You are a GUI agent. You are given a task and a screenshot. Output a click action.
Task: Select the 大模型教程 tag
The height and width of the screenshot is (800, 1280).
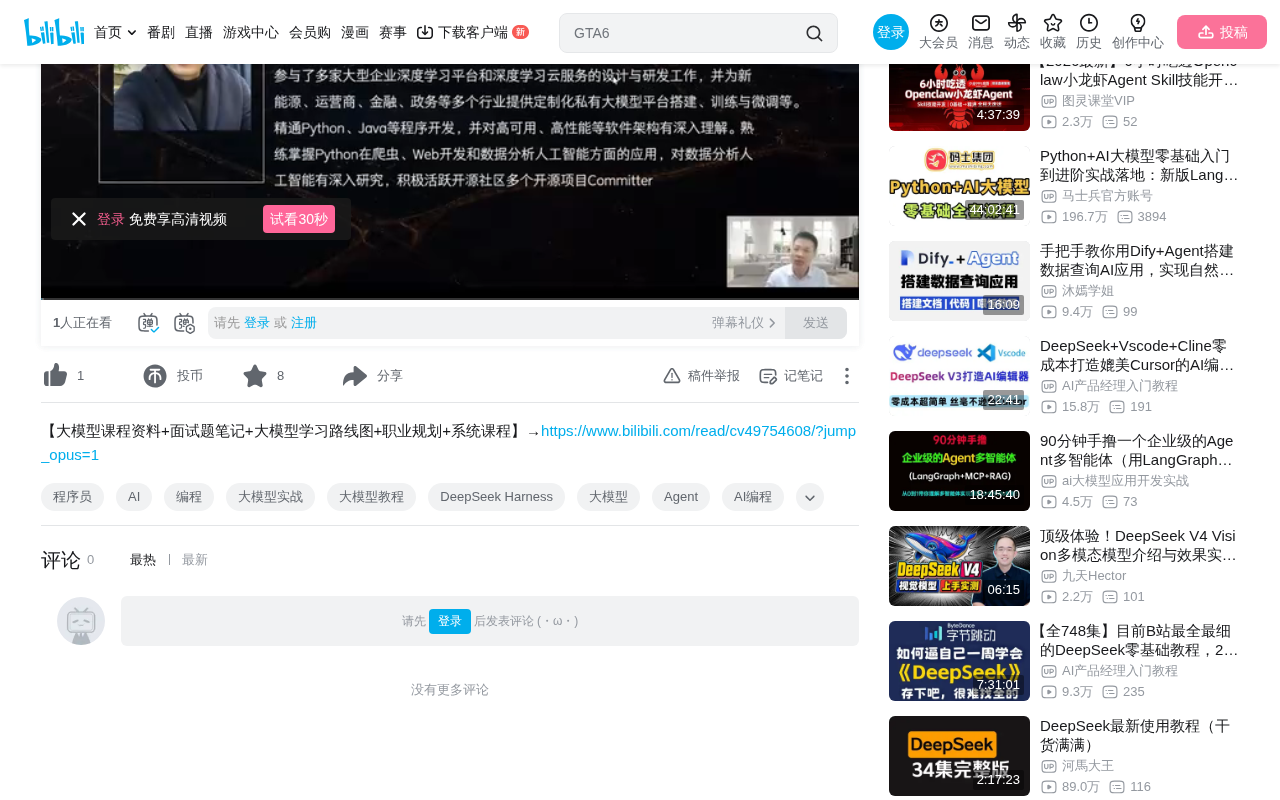coord(371,497)
